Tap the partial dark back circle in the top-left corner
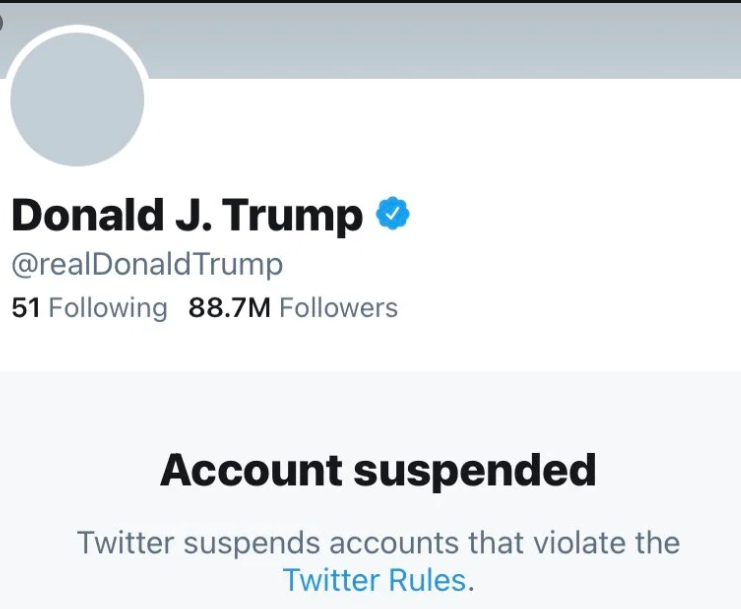Screen dimensions: 741x609 1,23
